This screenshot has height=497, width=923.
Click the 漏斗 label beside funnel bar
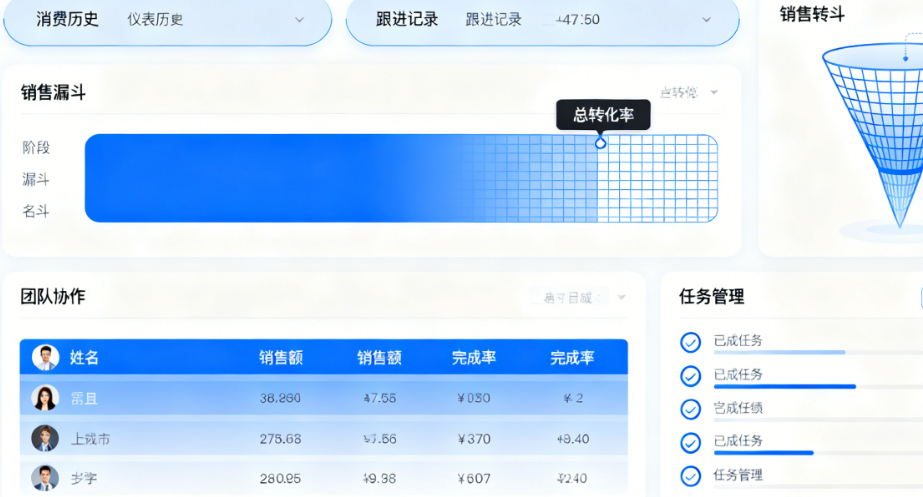coord(36,179)
